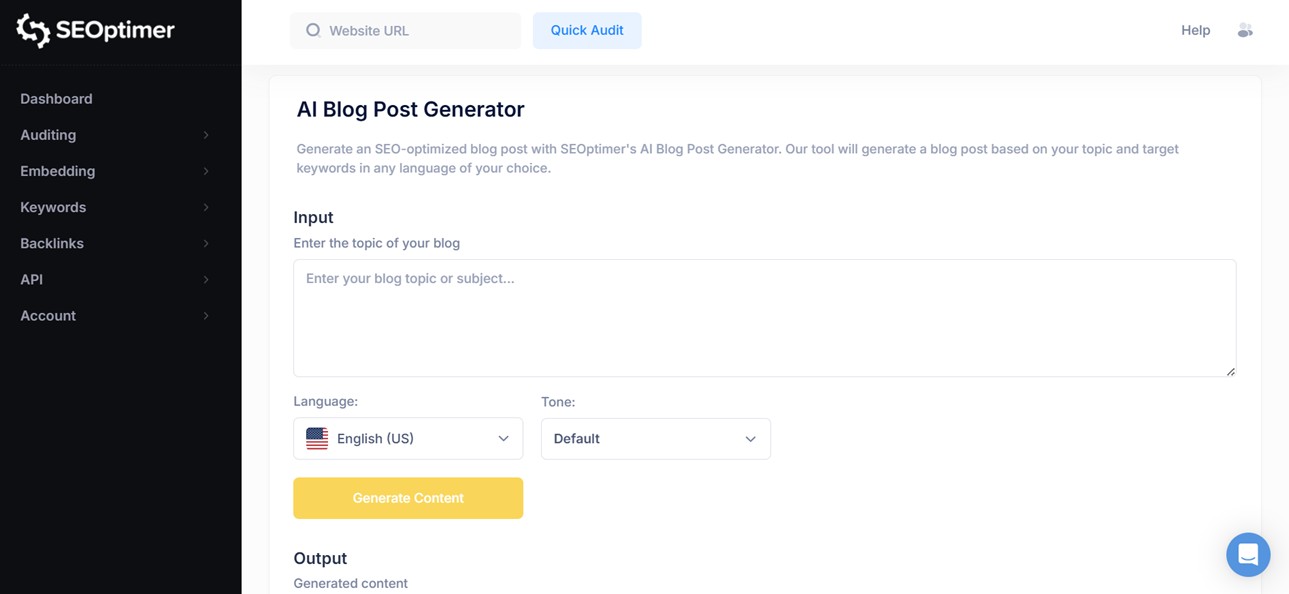Expand the Keywords chevron arrow
The image size is (1289, 594).
click(206, 207)
